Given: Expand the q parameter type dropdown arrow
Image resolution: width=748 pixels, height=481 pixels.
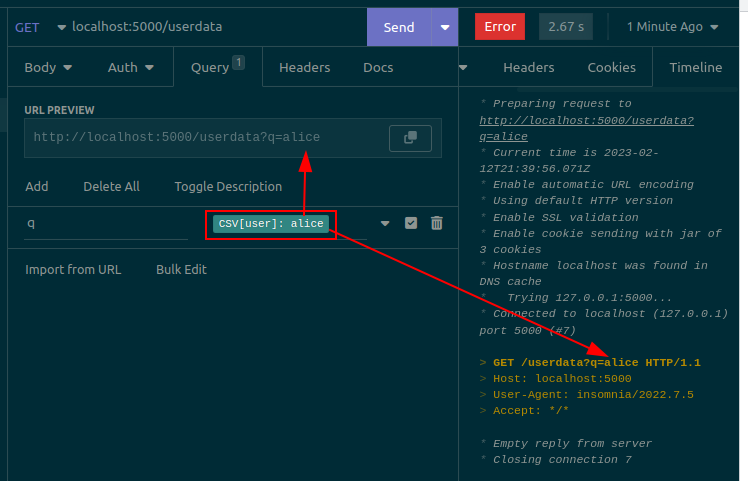Looking at the screenshot, I should [x=385, y=223].
